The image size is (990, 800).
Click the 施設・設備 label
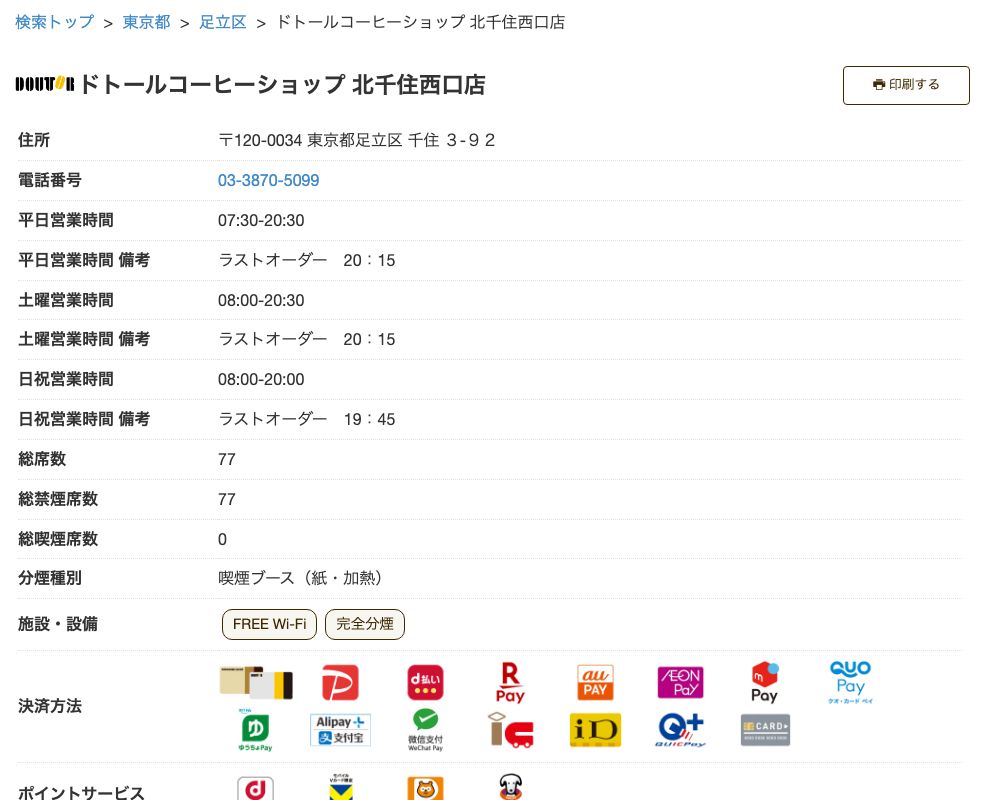58,624
